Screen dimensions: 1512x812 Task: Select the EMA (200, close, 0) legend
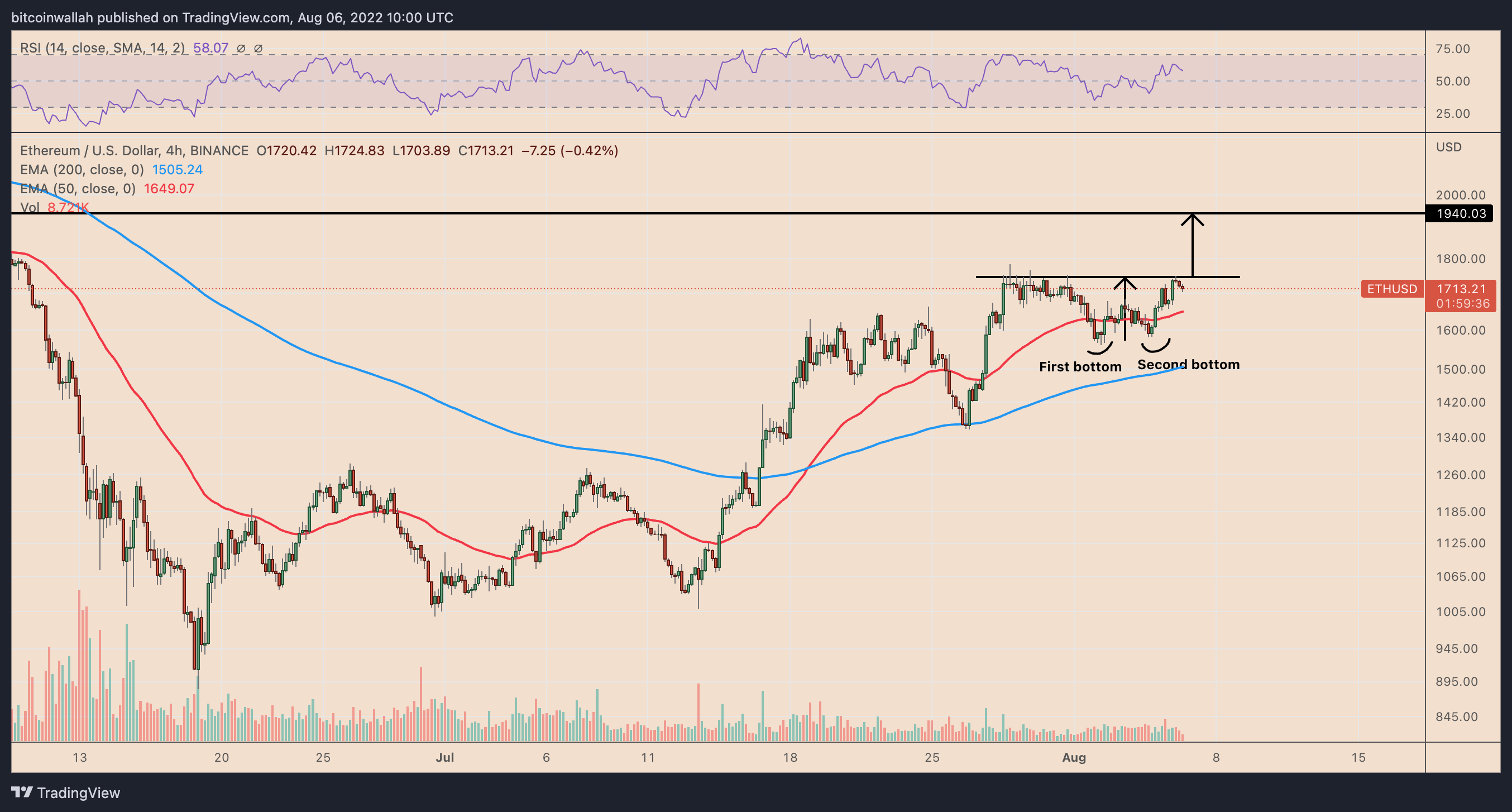click(82, 170)
